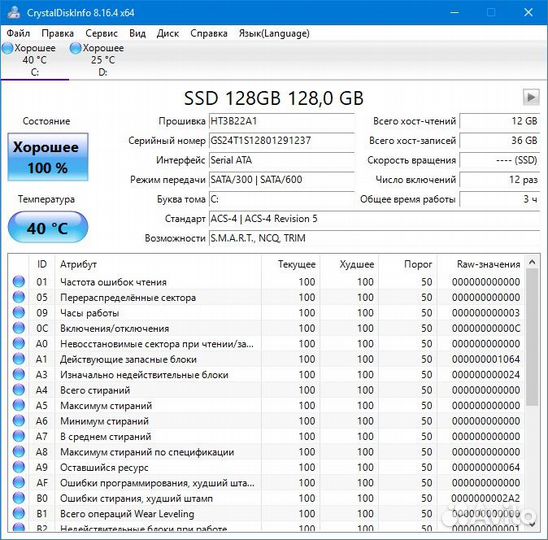
Task: Click the status icon for attribute A1
Action: (19, 359)
